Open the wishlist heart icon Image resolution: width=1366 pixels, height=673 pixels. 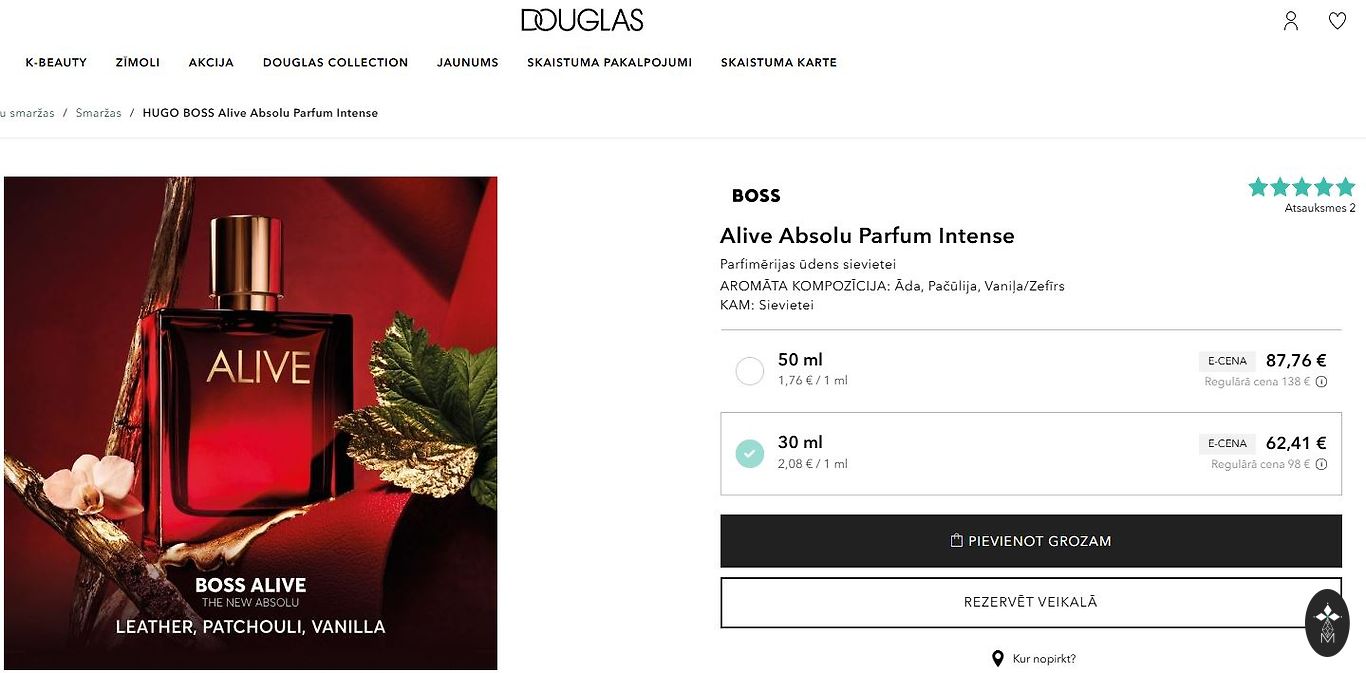coord(1337,21)
